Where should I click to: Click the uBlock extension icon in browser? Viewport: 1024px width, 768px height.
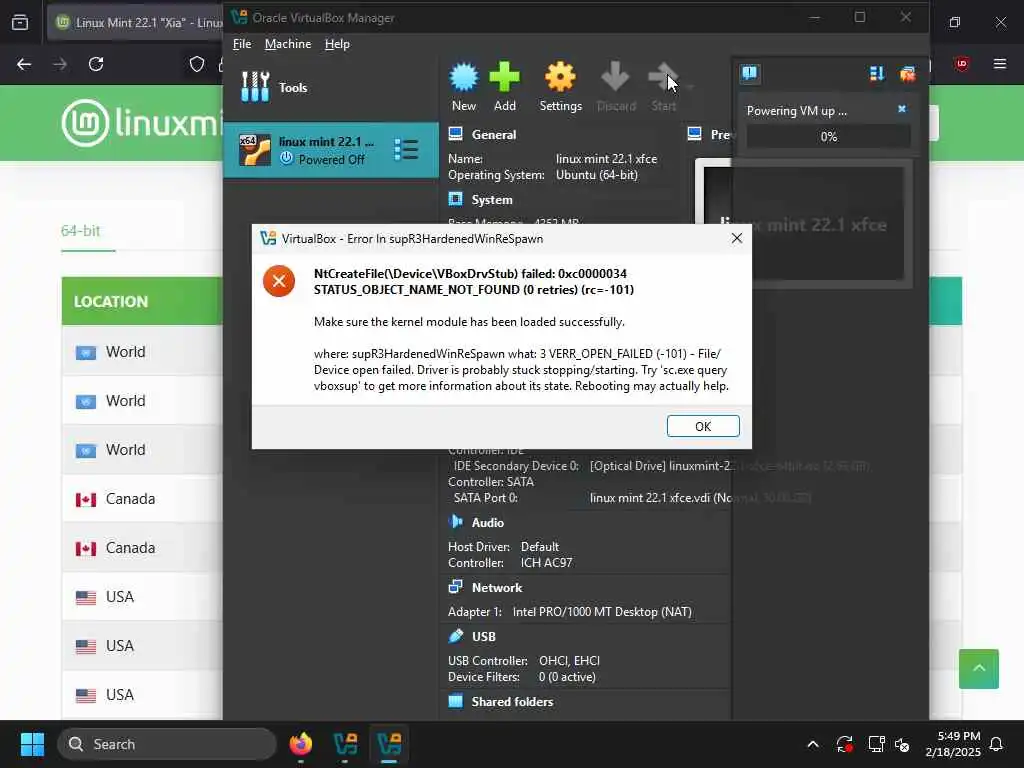click(962, 63)
